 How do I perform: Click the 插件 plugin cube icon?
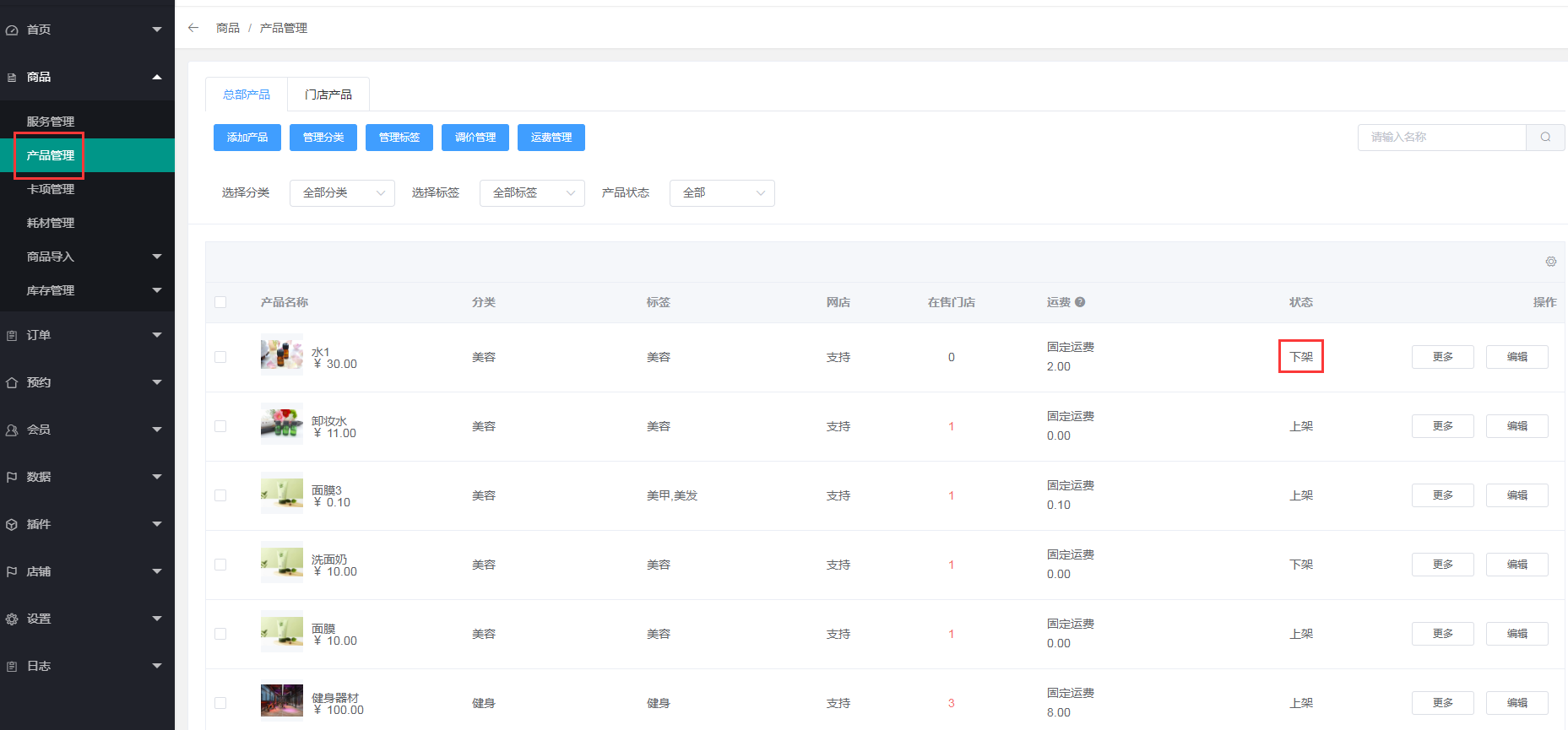(12, 525)
